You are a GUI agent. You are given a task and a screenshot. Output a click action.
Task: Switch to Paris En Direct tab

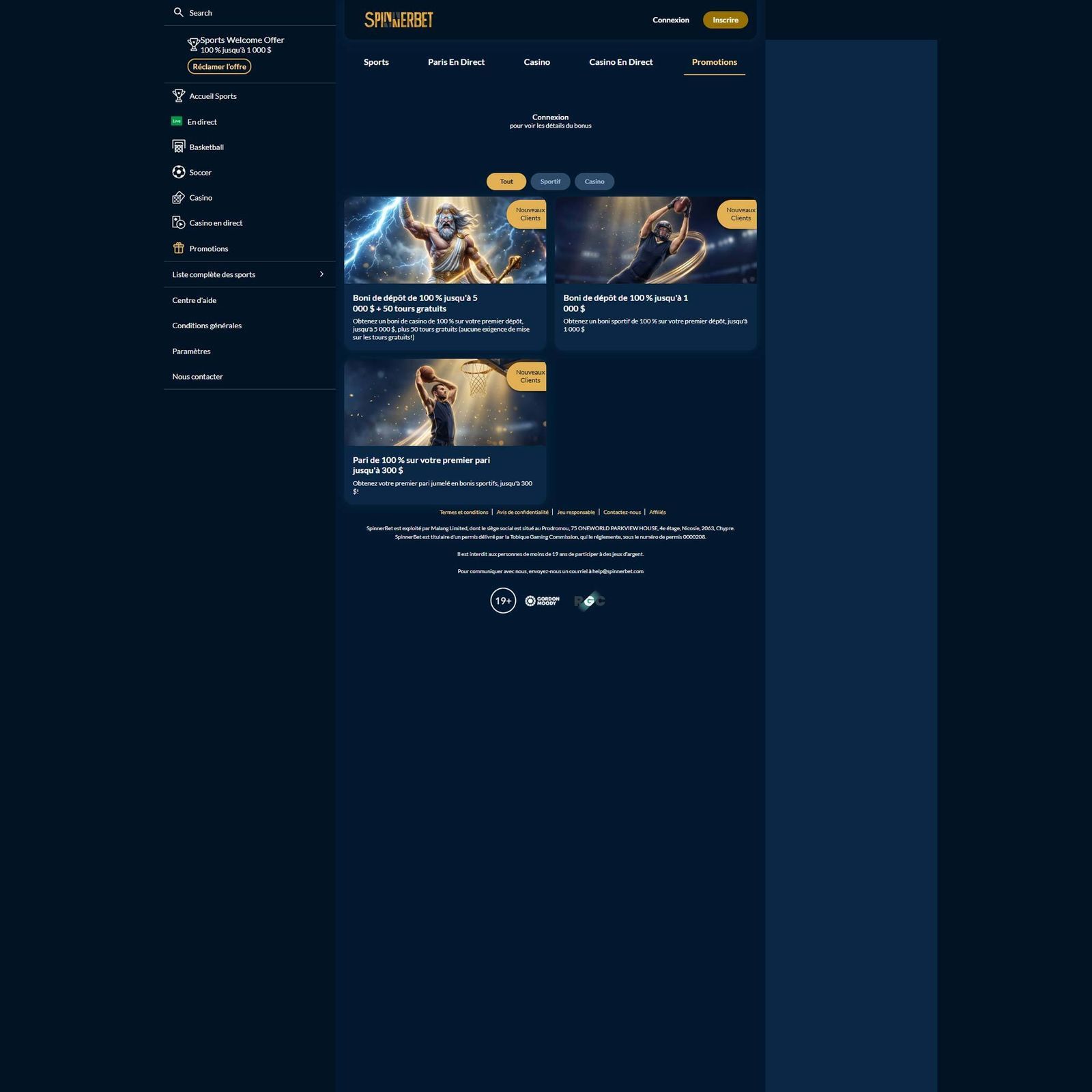456,62
